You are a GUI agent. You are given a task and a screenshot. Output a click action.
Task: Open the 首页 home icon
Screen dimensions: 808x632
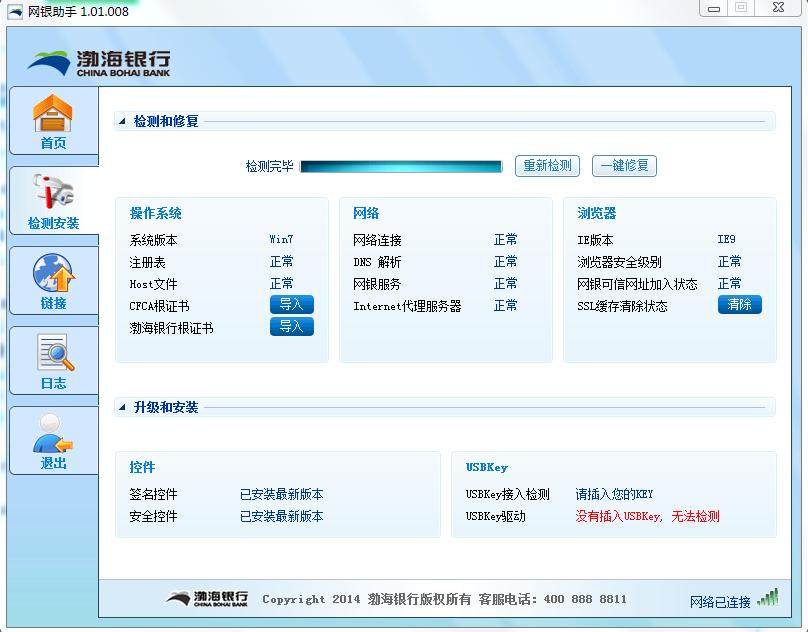[53, 113]
